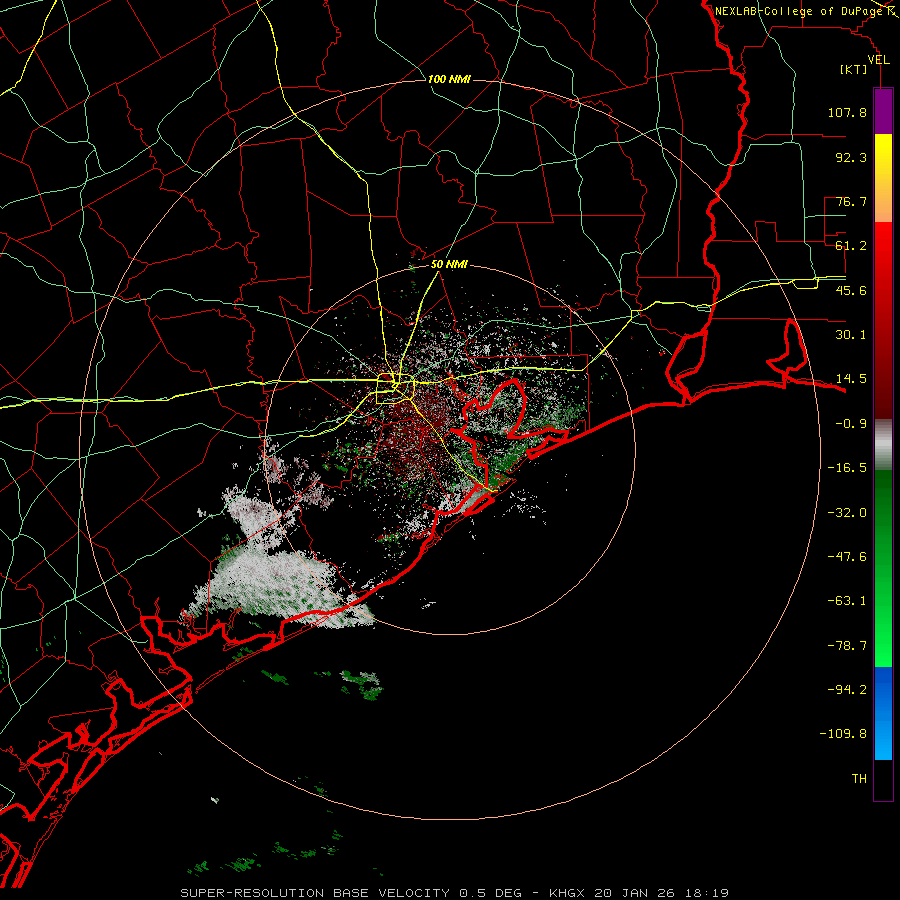Click the -0.9 velocity scale value

click(851, 424)
